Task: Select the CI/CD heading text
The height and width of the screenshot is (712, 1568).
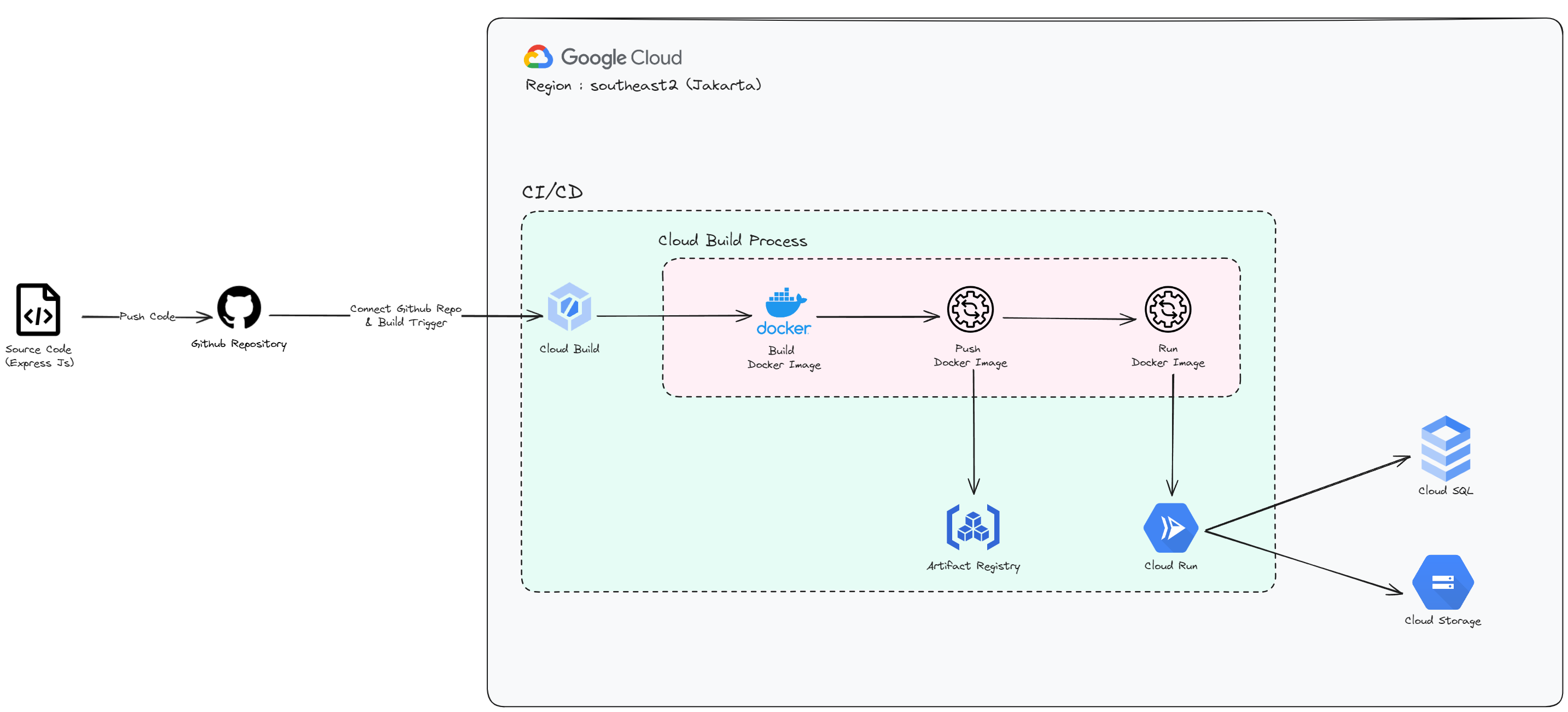Action: point(552,192)
